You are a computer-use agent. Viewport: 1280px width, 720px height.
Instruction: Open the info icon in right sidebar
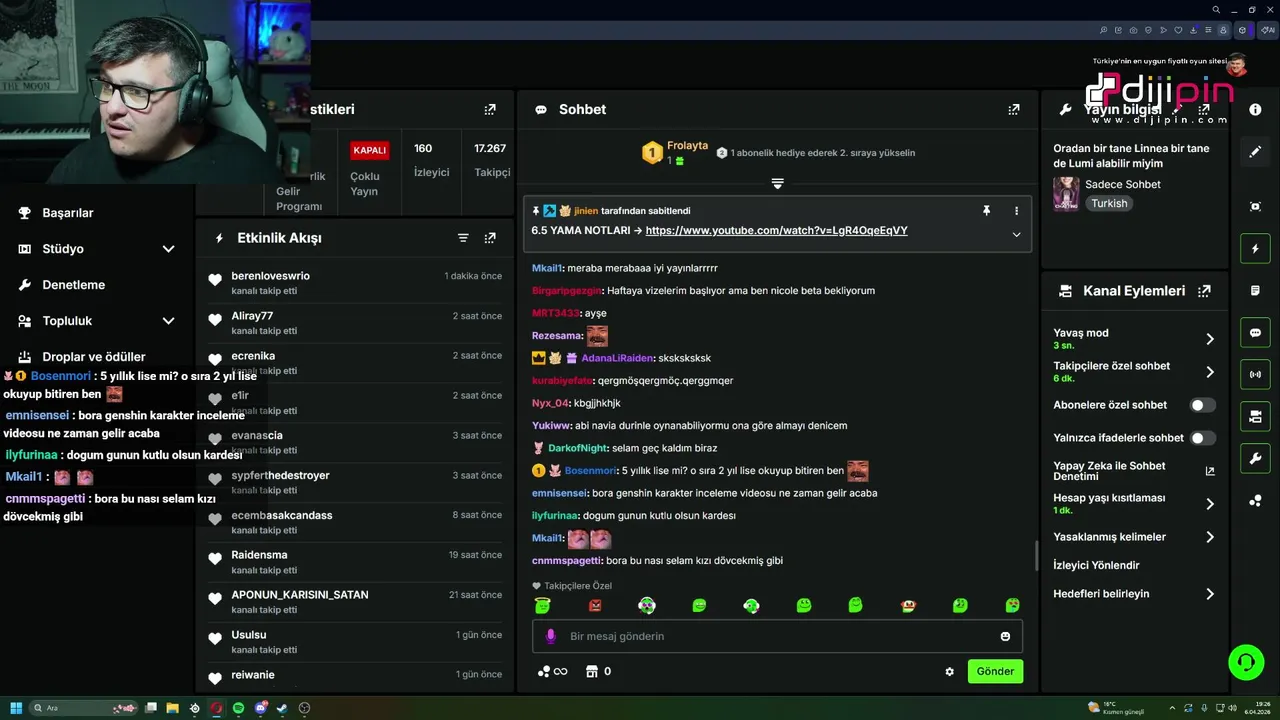click(x=1255, y=110)
